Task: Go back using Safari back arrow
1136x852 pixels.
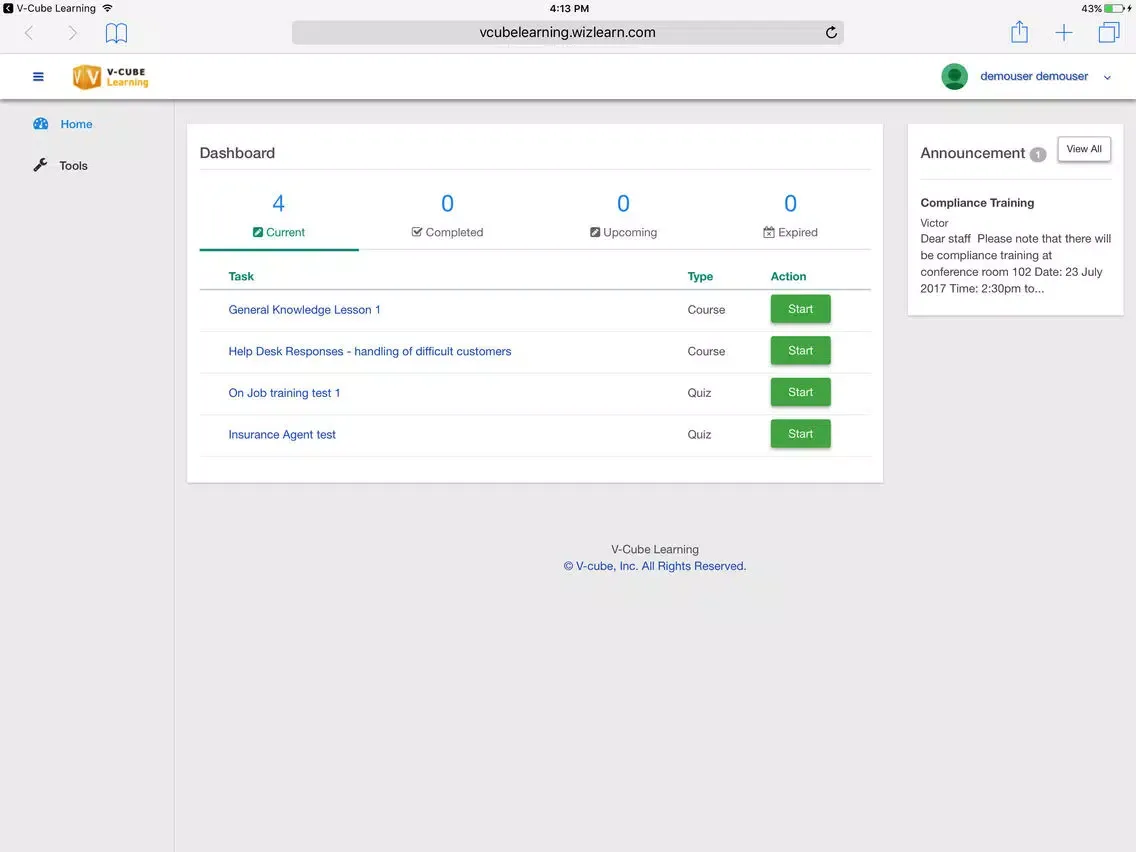Action: pyautogui.click(x=29, y=33)
